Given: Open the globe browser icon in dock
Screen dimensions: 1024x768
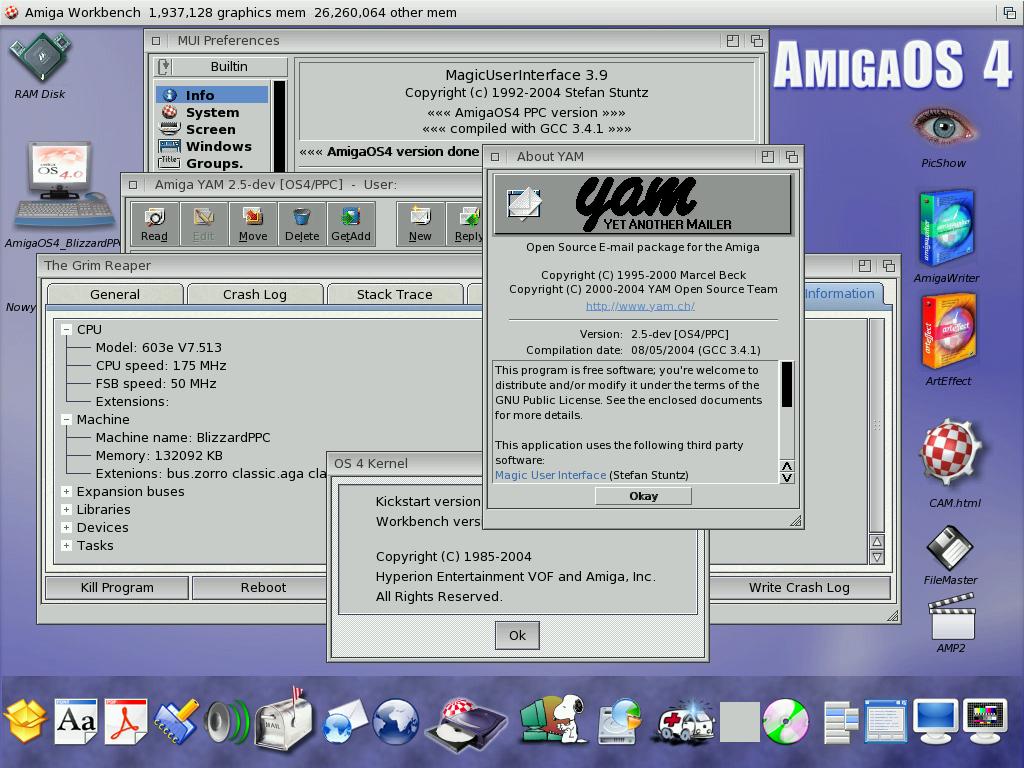Looking at the screenshot, I should (x=394, y=722).
